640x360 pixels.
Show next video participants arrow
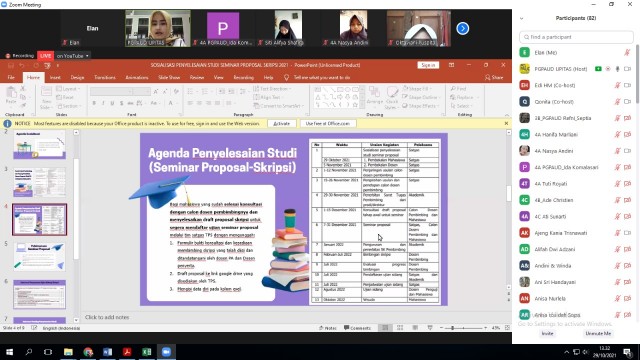(462, 29)
